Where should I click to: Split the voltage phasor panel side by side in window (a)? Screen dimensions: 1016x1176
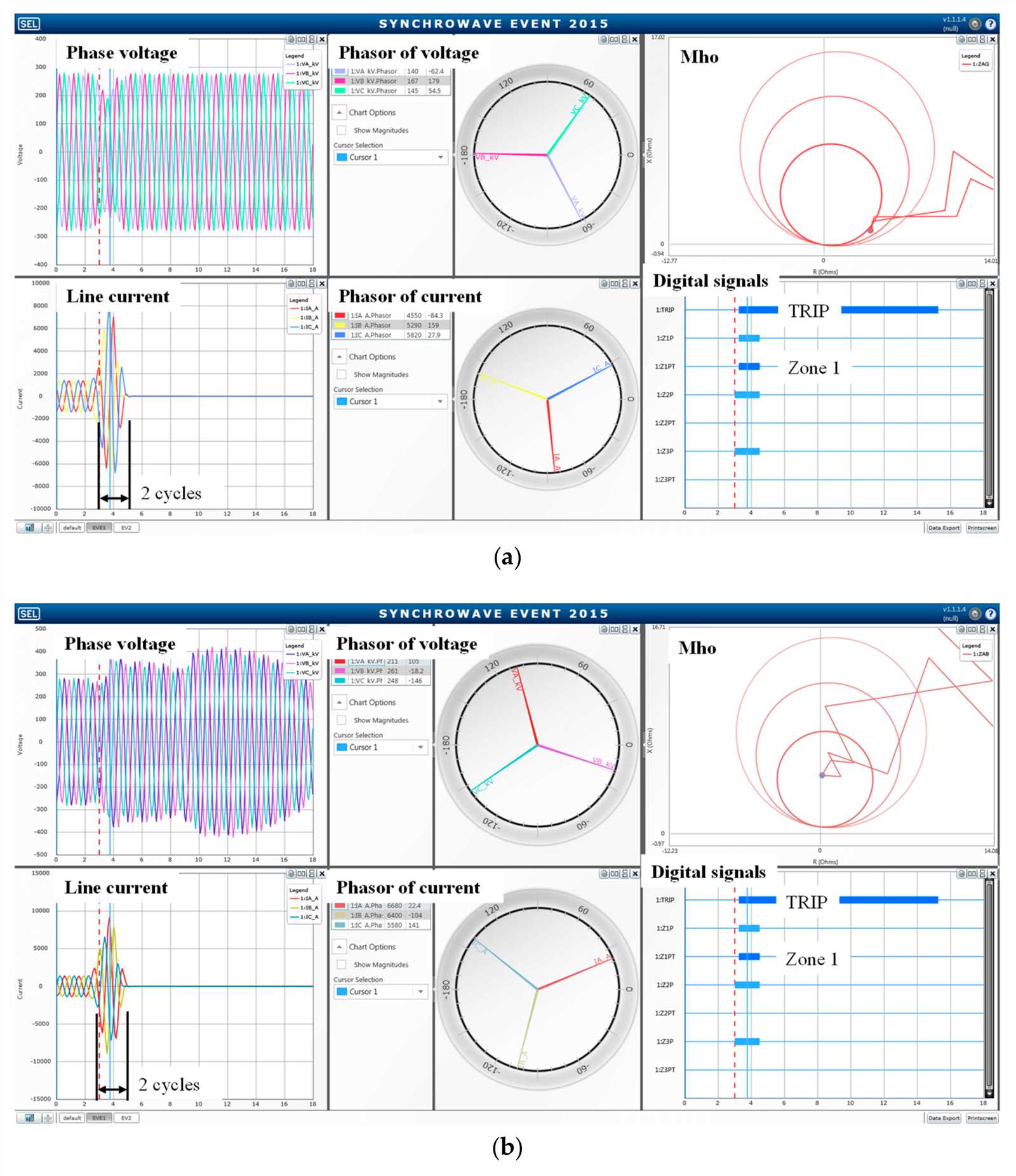click(614, 39)
